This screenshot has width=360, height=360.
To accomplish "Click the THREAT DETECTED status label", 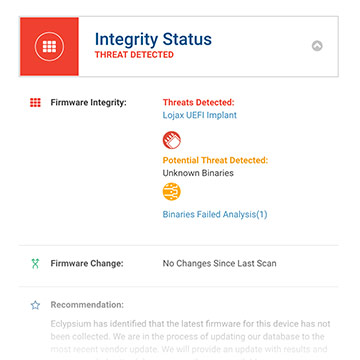I will (134, 55).
